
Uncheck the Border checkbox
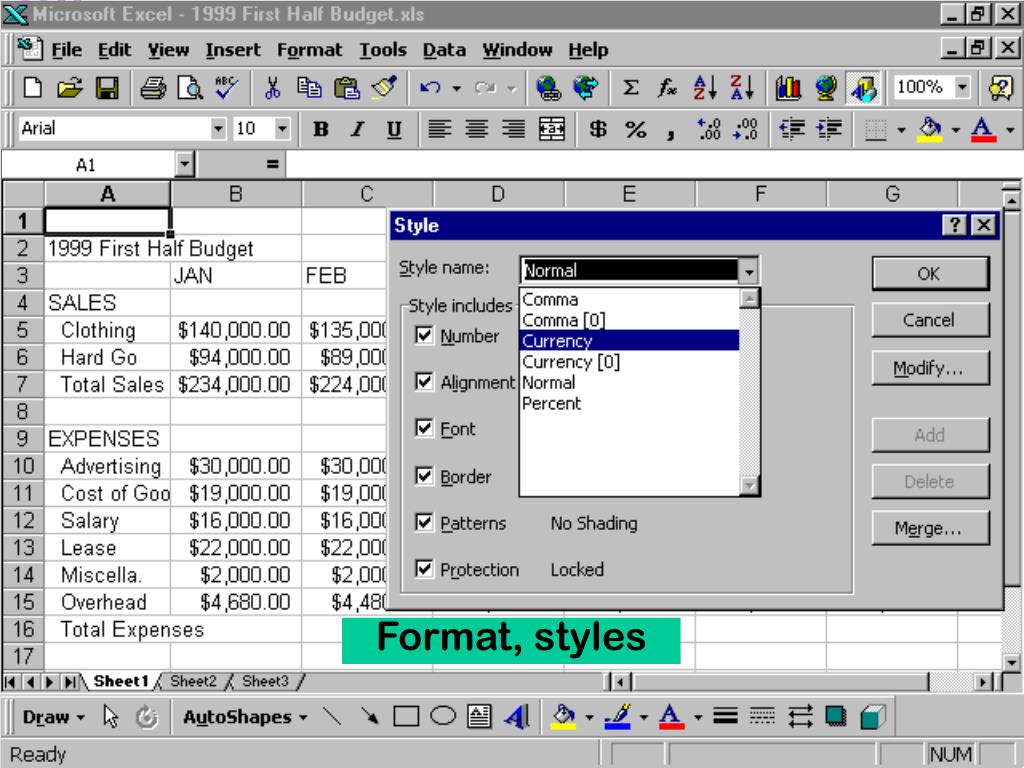pos(424,475)
